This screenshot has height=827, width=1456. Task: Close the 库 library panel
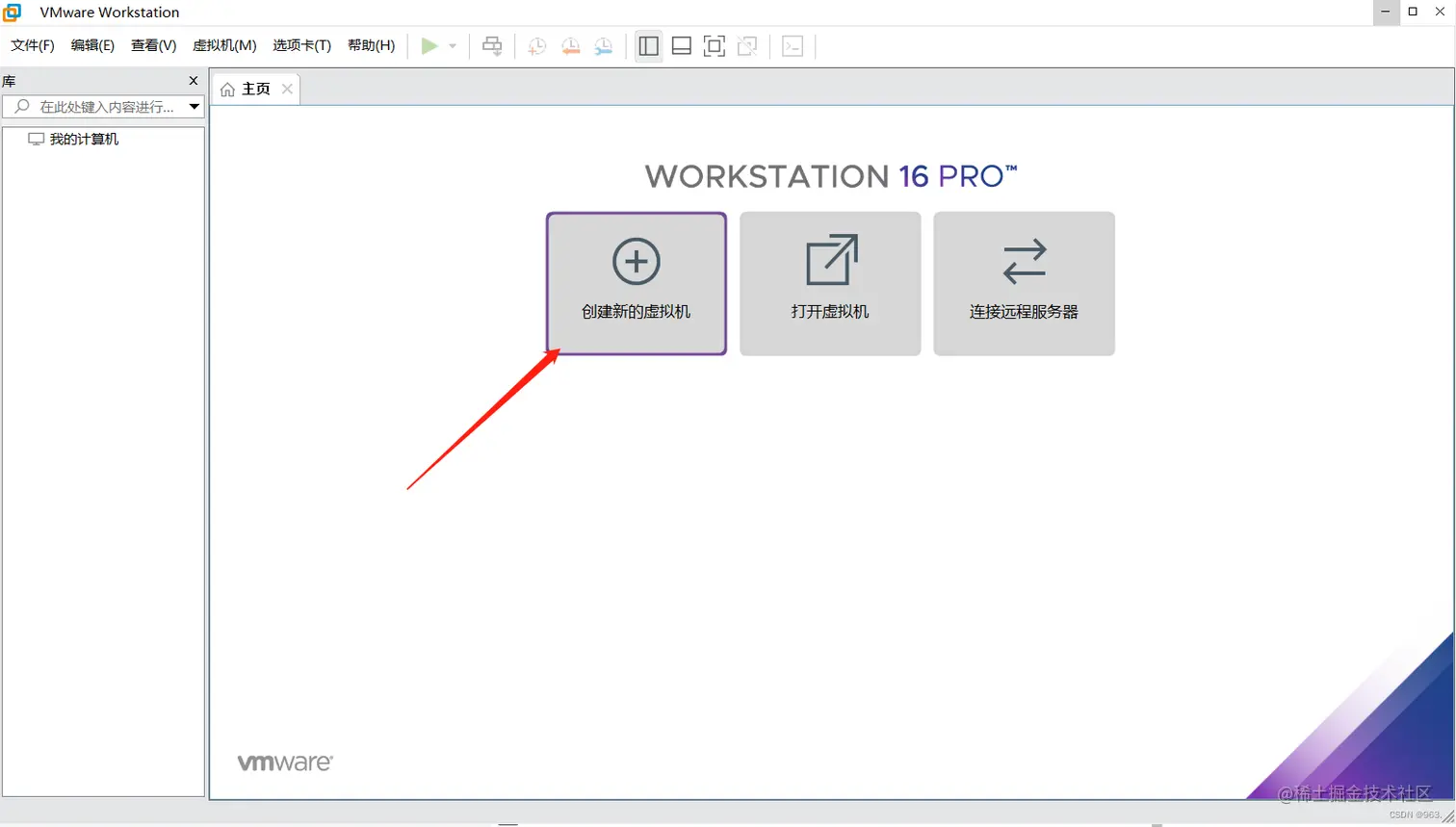[194, 81]
